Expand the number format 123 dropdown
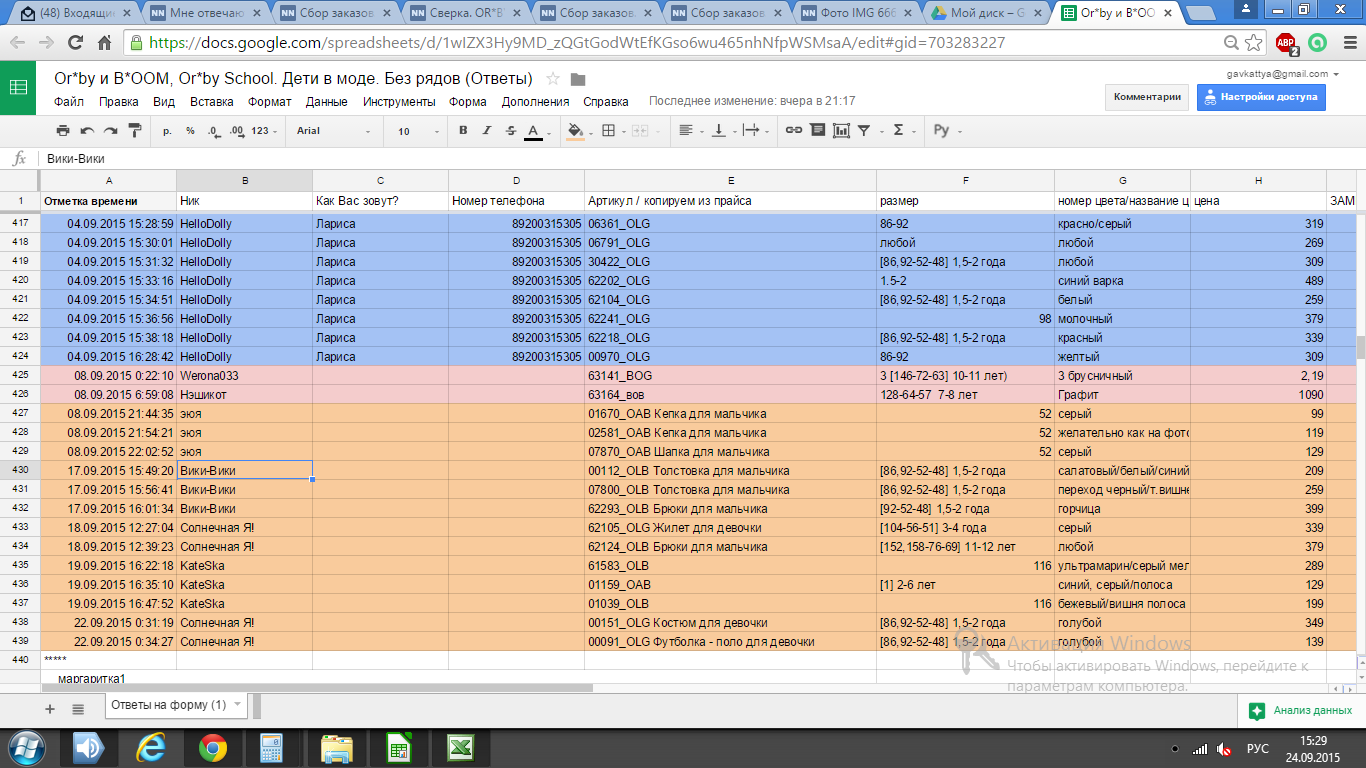The width and height of the screenshot is (1366, 768). pyautogui.click(x=265, y=131)
